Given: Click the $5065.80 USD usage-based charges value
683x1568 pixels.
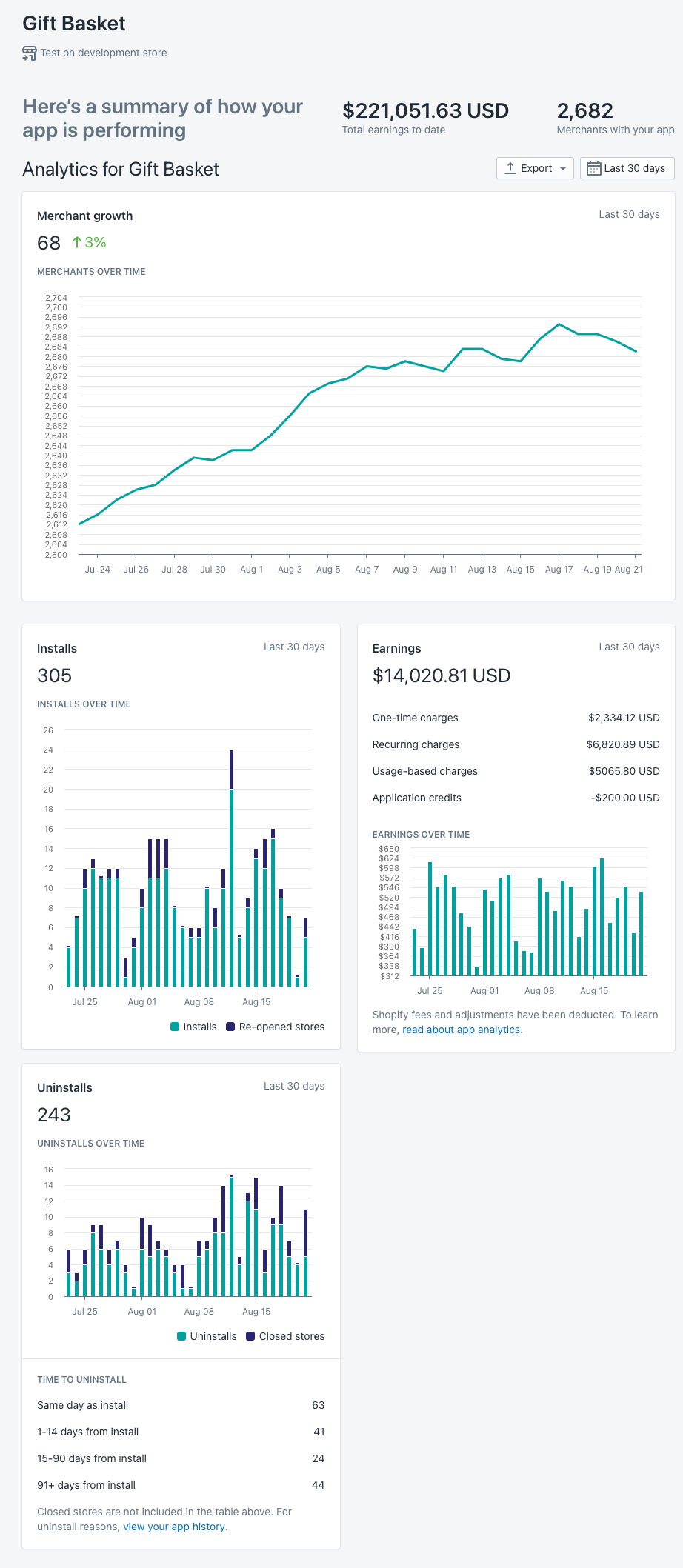Looking at the screenshot, I should pos(624,771).
